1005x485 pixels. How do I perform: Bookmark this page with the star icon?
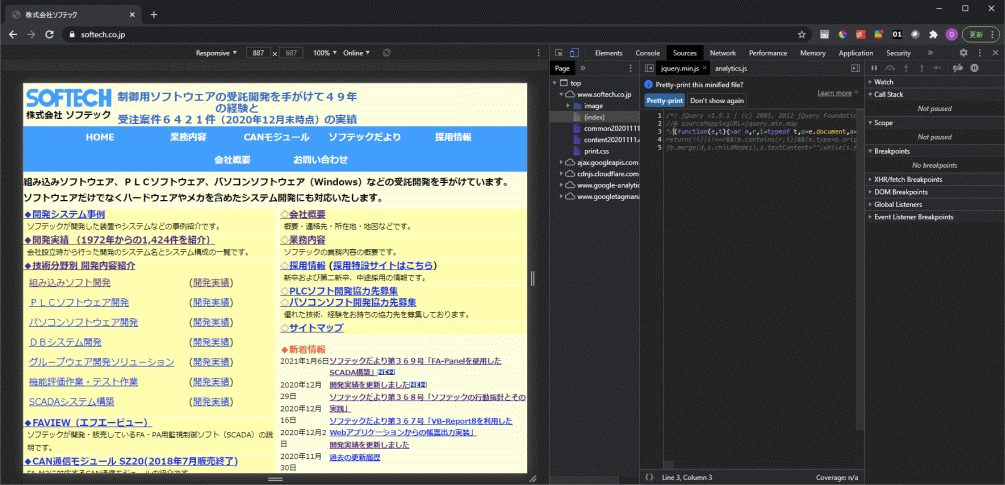tap(802, 35)
